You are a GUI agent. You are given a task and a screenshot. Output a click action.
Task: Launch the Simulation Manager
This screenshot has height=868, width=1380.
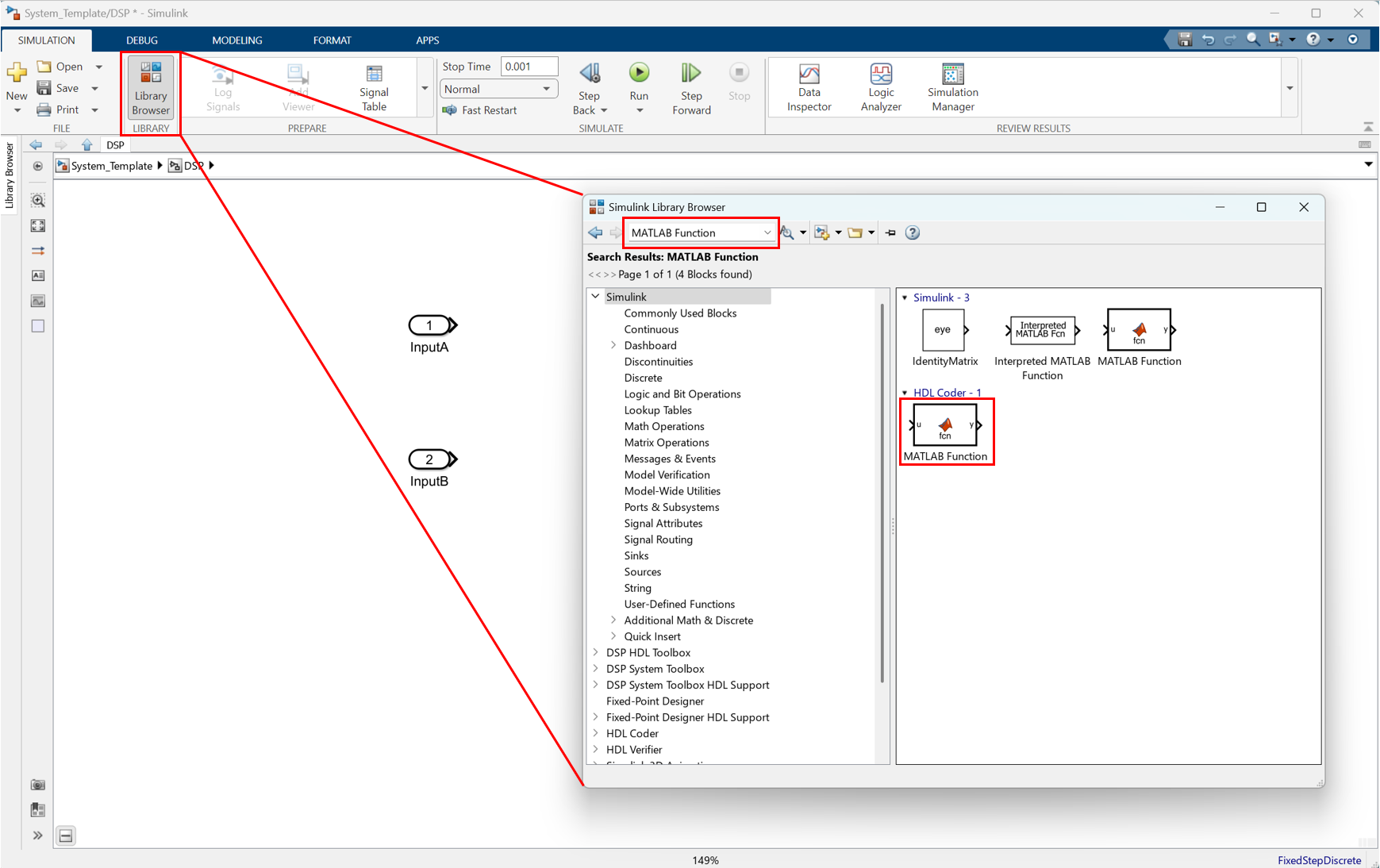951,87
